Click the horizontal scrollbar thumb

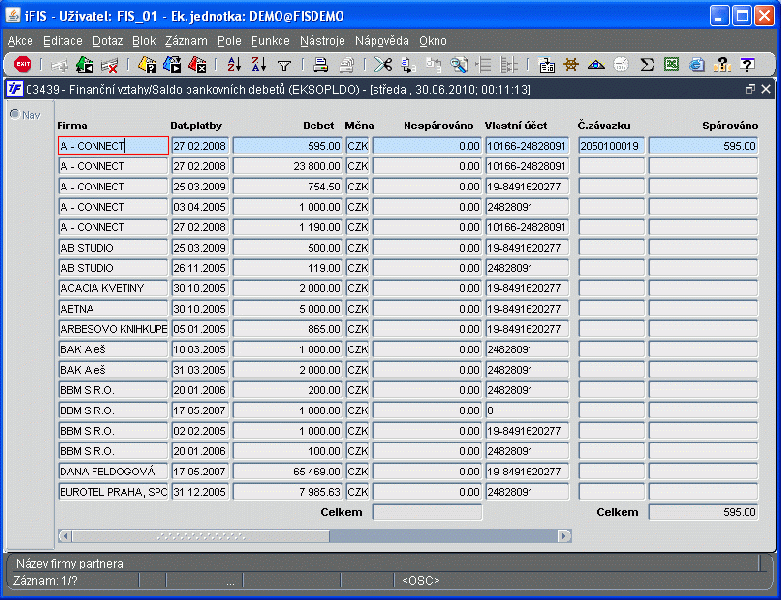[x=201, y=536]
